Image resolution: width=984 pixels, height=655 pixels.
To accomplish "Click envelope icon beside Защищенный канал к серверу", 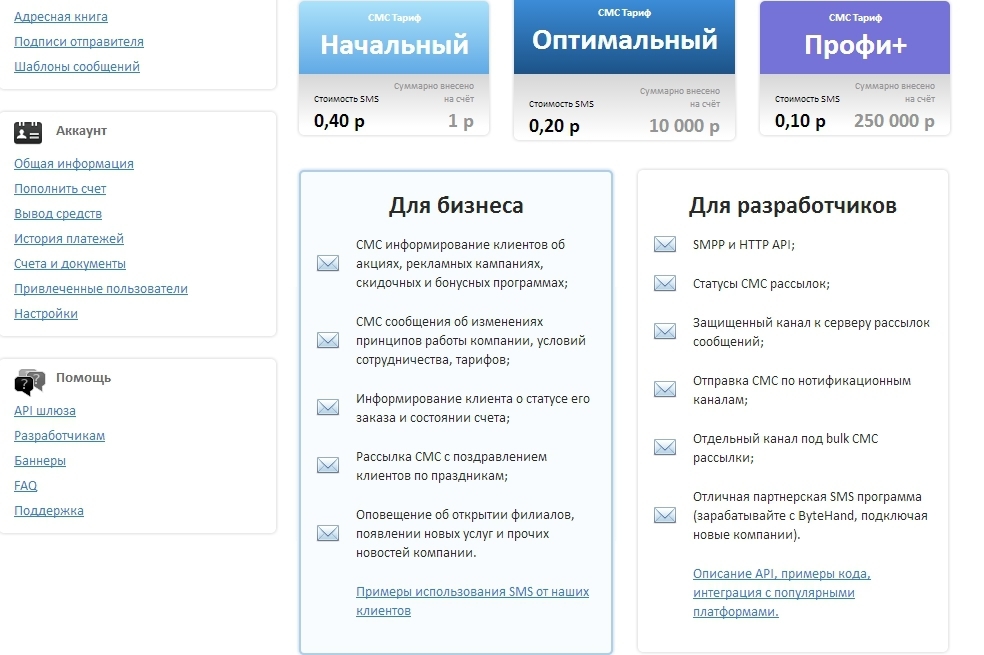I will click(x=665, y=331).
